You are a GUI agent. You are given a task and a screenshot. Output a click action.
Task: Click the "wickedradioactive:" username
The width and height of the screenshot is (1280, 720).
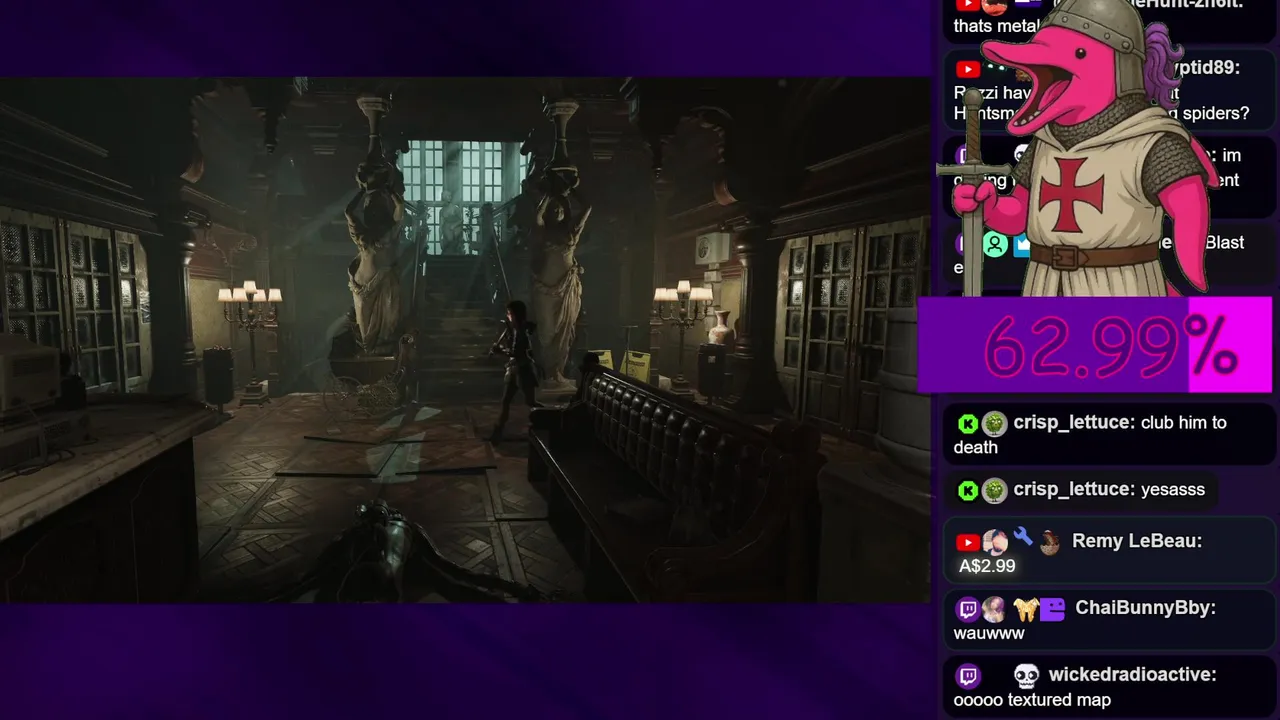[1132, 675]
